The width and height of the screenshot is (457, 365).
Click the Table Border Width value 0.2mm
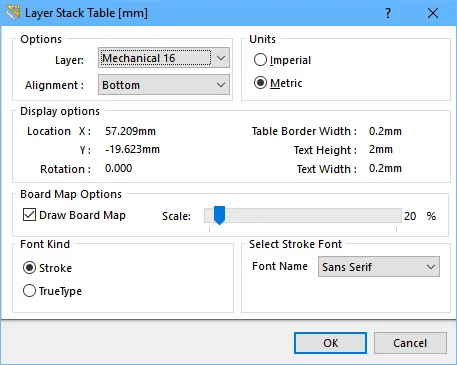click(x=385, y=131)
